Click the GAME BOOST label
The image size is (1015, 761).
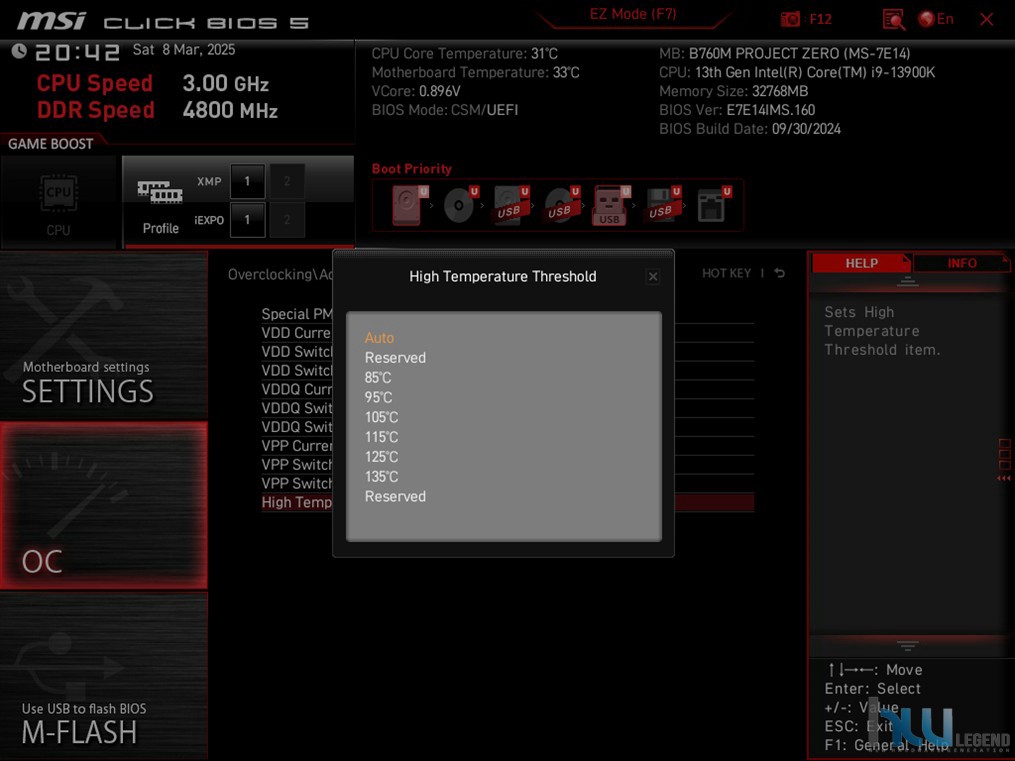click(50, 144)
